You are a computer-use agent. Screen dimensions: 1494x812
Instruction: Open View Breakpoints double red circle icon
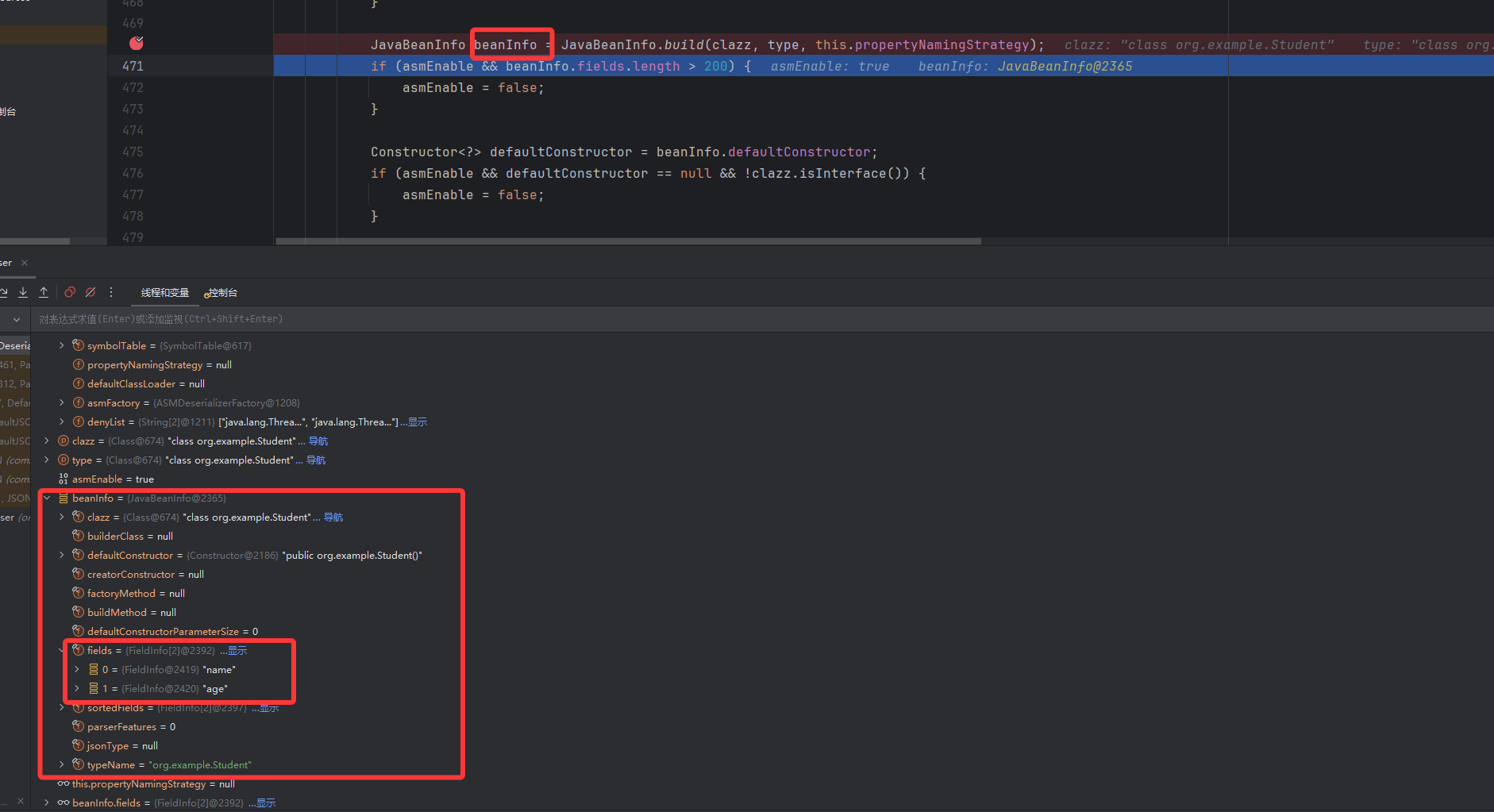coord(70,293)
